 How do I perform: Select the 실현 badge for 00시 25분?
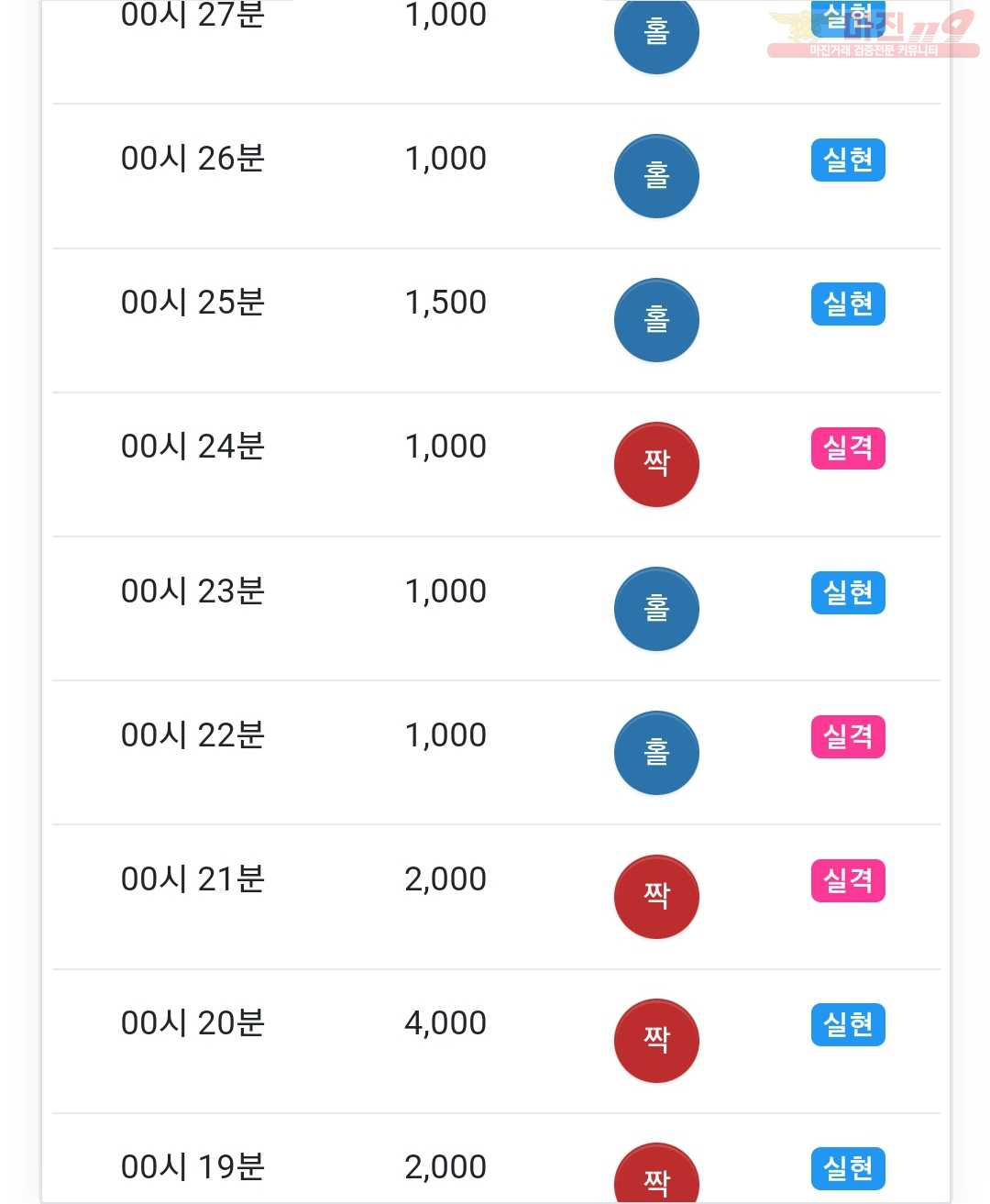848,304
